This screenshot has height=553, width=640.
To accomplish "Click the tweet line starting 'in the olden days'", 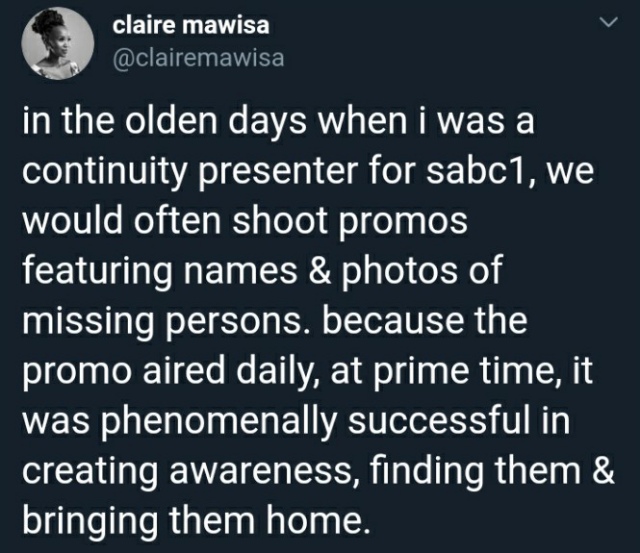I will click(x=278, y=122).
